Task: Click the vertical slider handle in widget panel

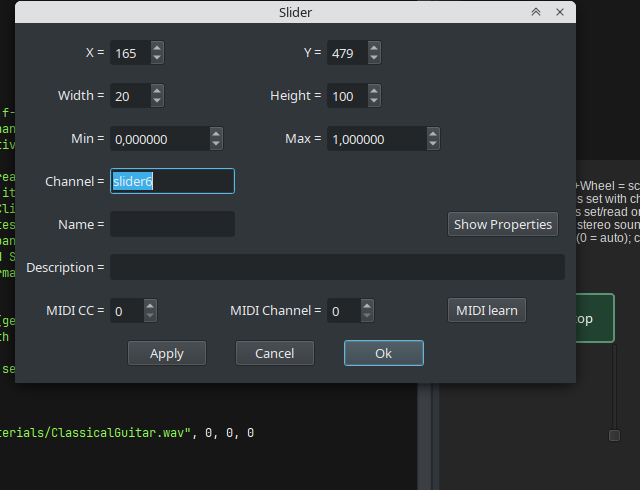Action: point(614,435)
